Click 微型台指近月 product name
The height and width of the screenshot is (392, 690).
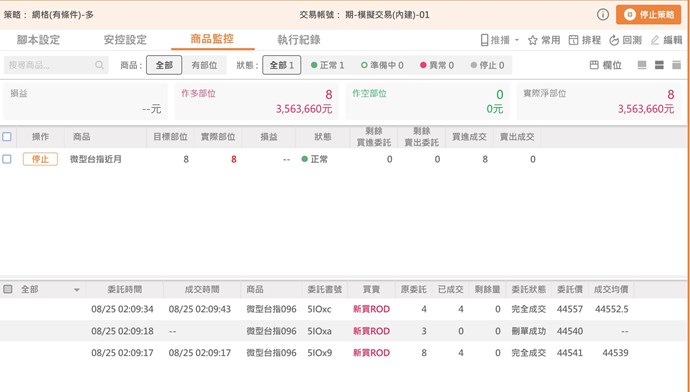(95, 159)
